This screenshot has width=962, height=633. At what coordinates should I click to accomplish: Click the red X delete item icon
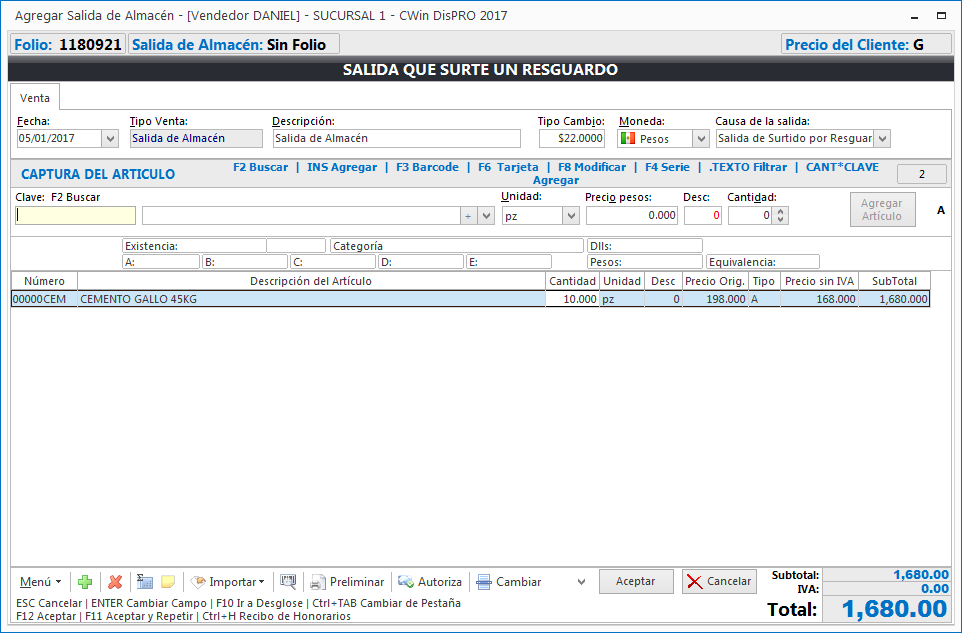[115, 582]
